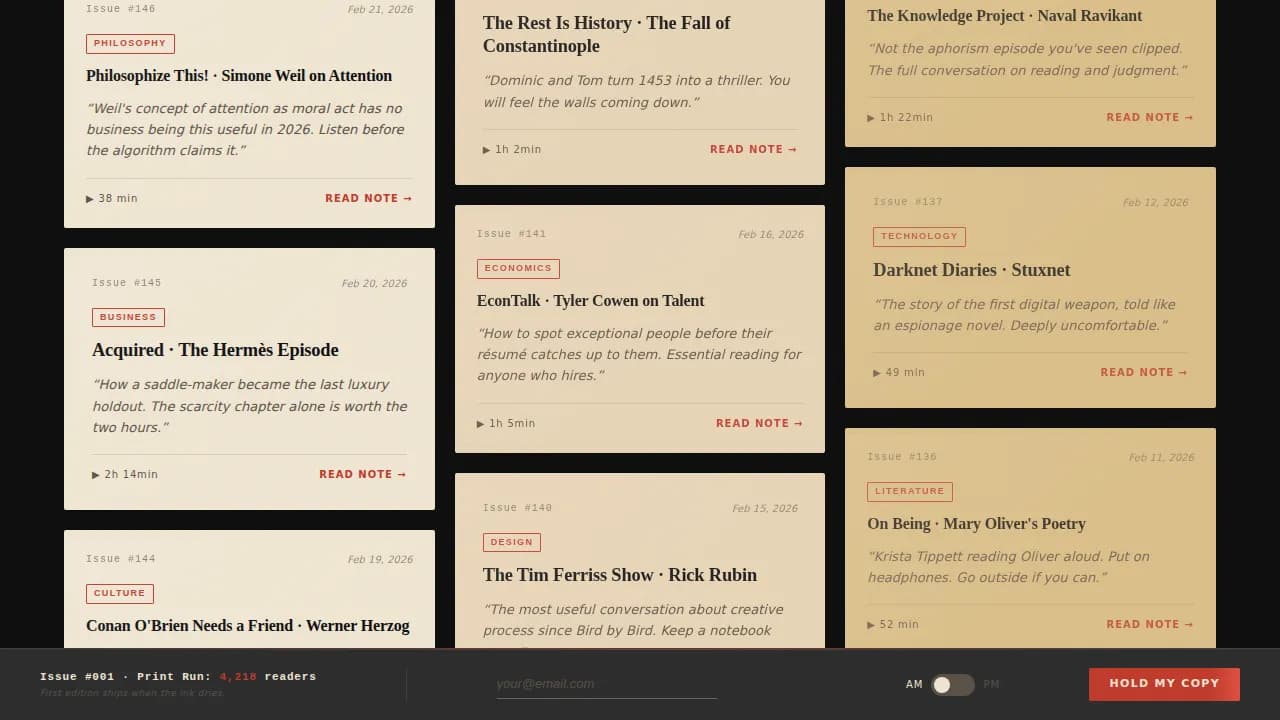
Task: Open title The Knowledge Project · Naval Ravikant
Action: pos(1005,16)
